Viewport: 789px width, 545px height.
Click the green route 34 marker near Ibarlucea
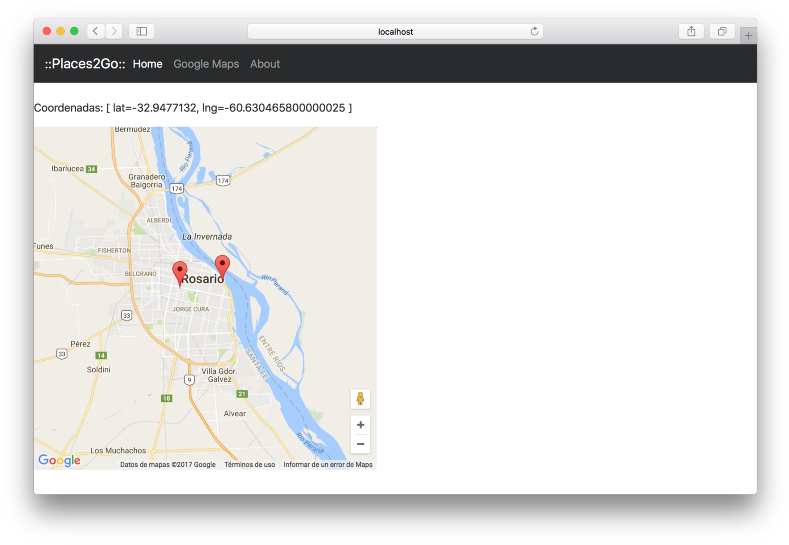coord(92,169)
